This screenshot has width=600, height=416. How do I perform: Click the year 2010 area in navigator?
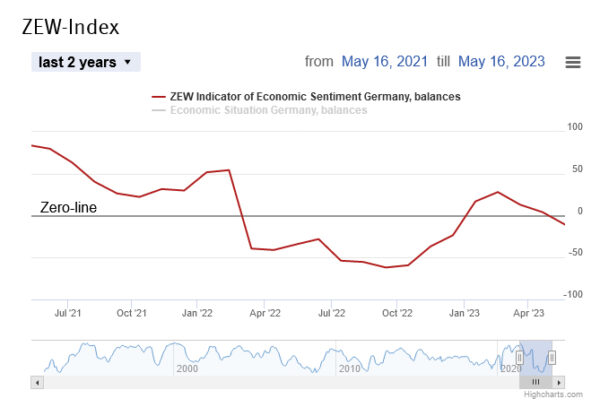pos(348,368)
